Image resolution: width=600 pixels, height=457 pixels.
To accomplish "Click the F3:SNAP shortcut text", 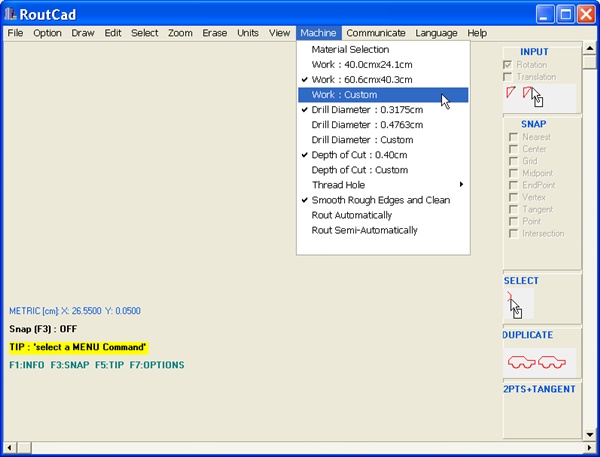I will point(70,365).
